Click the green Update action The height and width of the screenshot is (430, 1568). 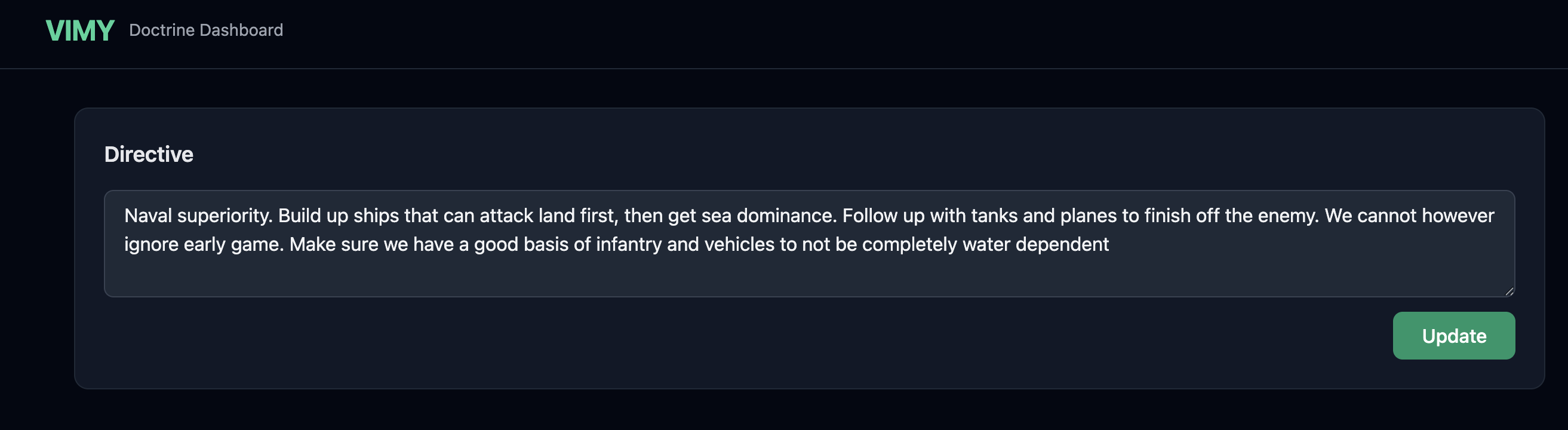[1453, 336]
